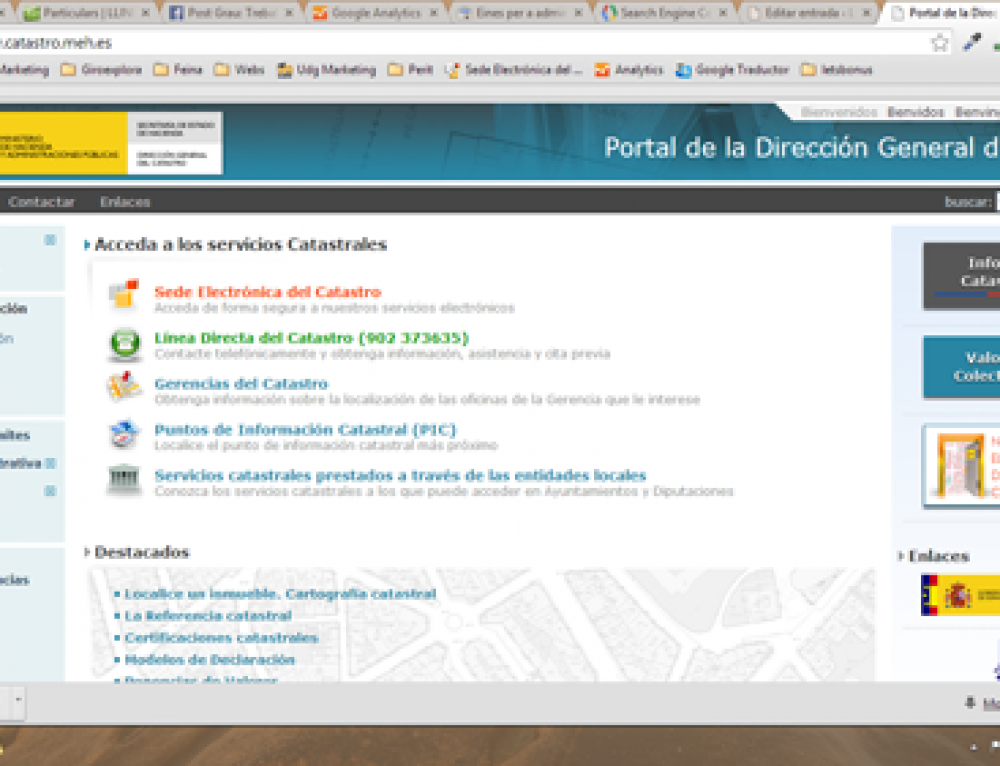
Task: Close the Google Analytics tab
Action: 434,13
